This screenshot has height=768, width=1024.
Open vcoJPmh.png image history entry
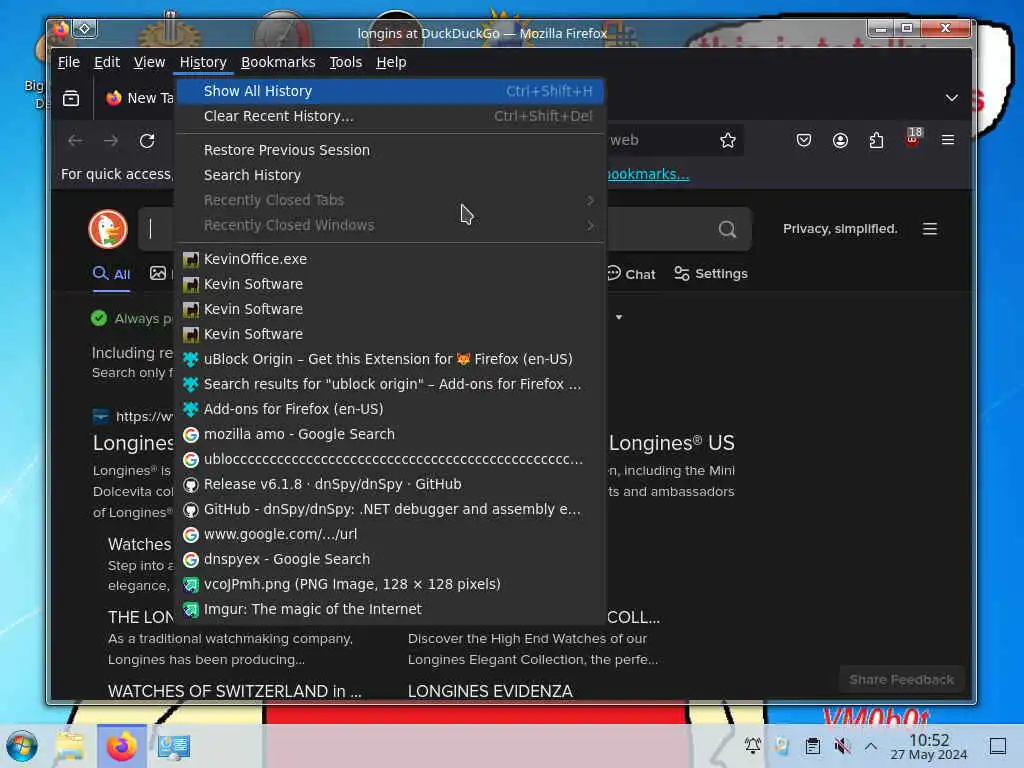pos(390,584)
